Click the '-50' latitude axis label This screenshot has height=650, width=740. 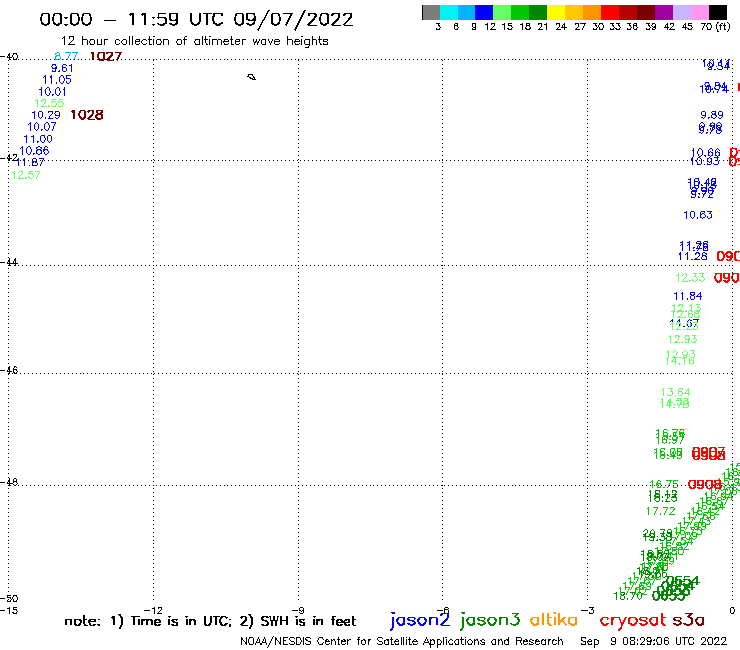9,599
